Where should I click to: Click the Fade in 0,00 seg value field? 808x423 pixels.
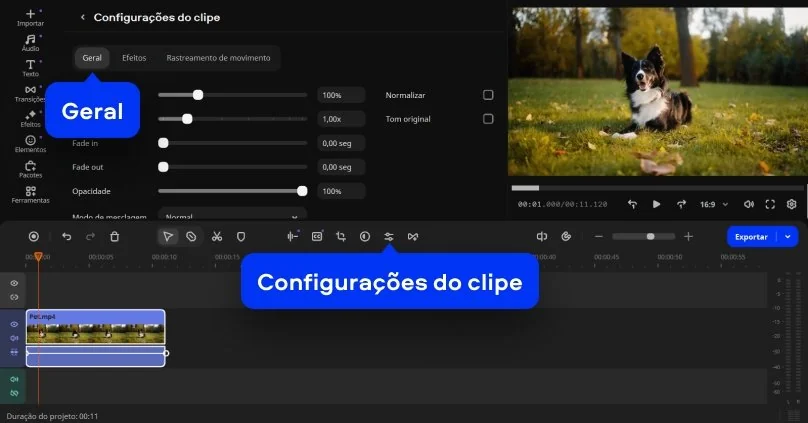[x=341, y=143]
